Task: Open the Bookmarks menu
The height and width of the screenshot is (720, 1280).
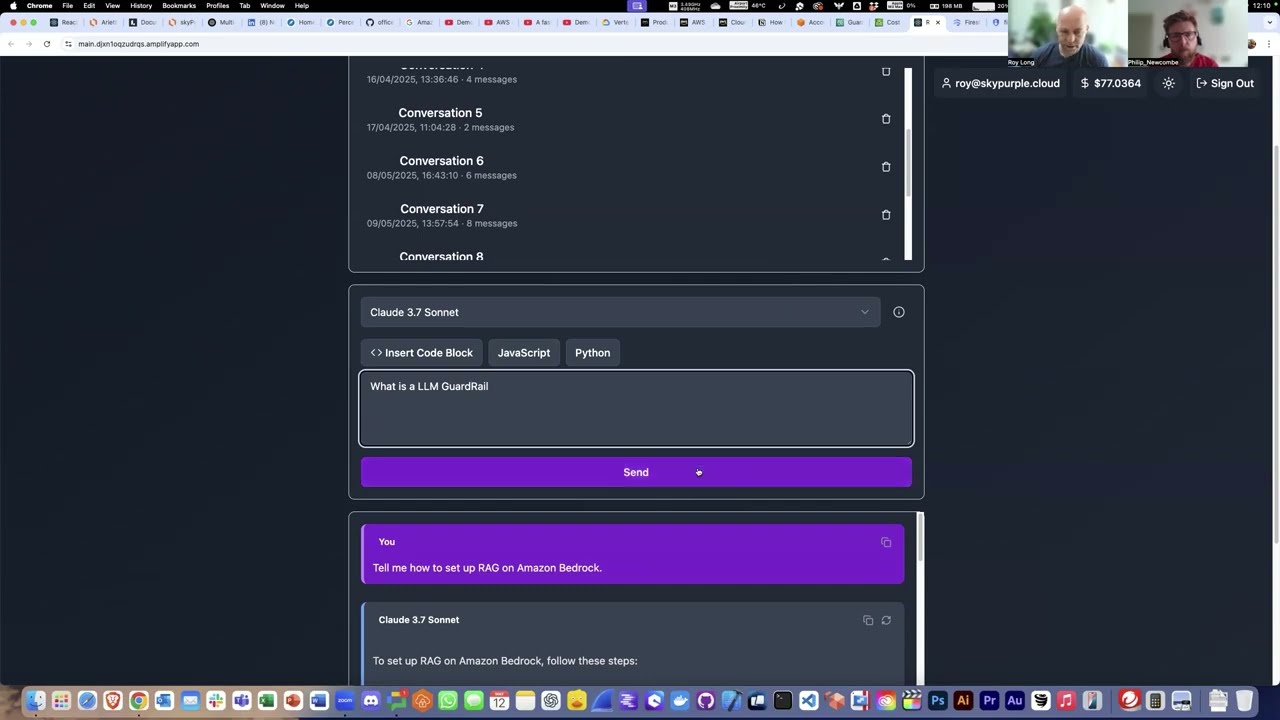Action: pyautogui.click(x=179, y=6)
